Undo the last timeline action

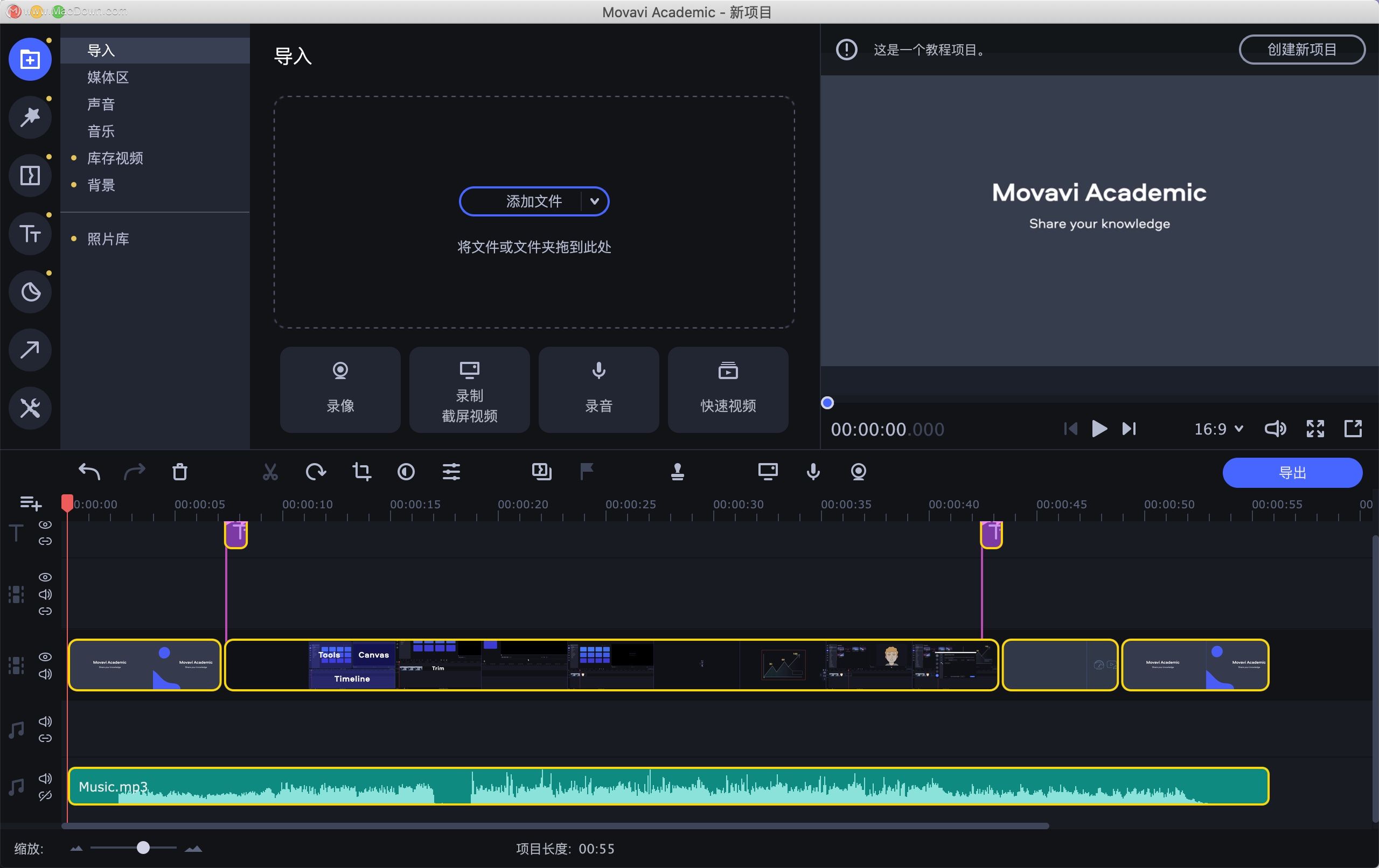click(89, 472)
